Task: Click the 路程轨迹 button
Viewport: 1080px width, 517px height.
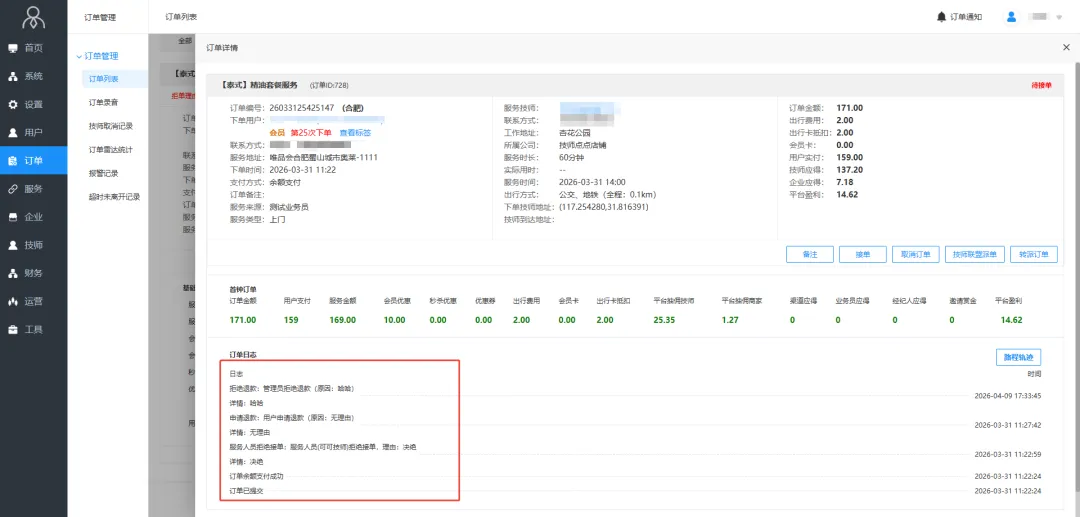Action: click(x=1018, y=357)
